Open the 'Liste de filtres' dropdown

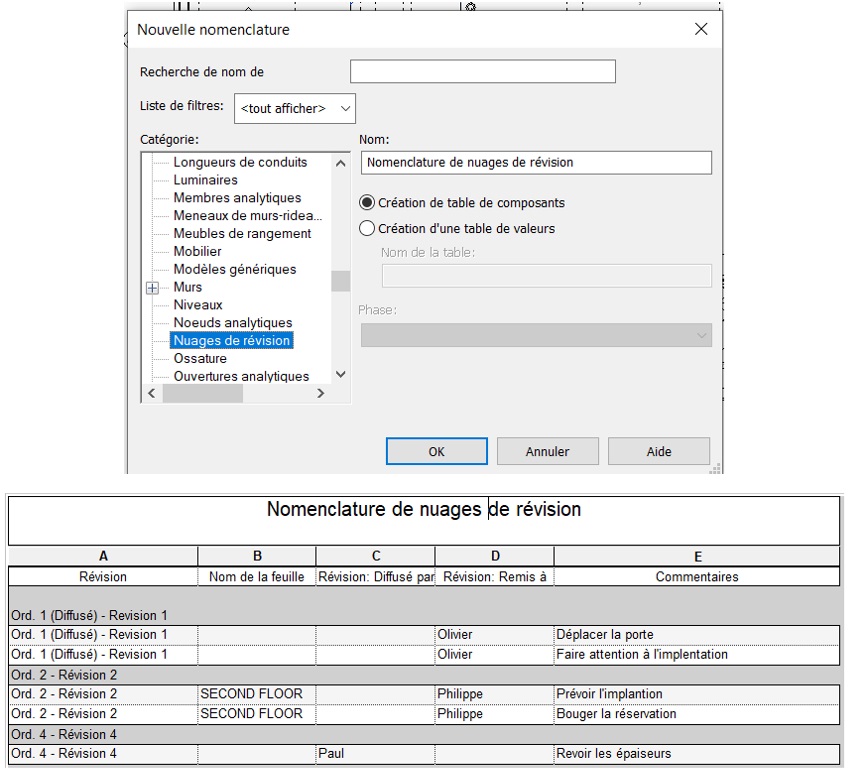click(x=295, y=108)
